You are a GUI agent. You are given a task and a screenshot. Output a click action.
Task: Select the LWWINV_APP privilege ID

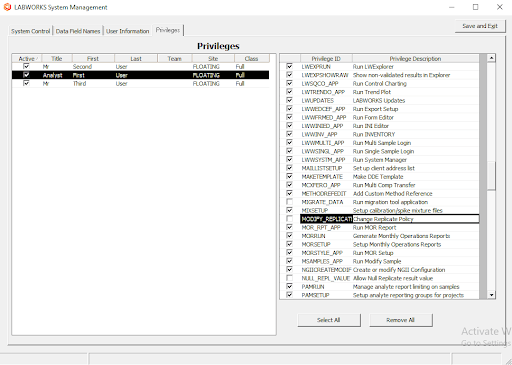[x=319, y=134]
